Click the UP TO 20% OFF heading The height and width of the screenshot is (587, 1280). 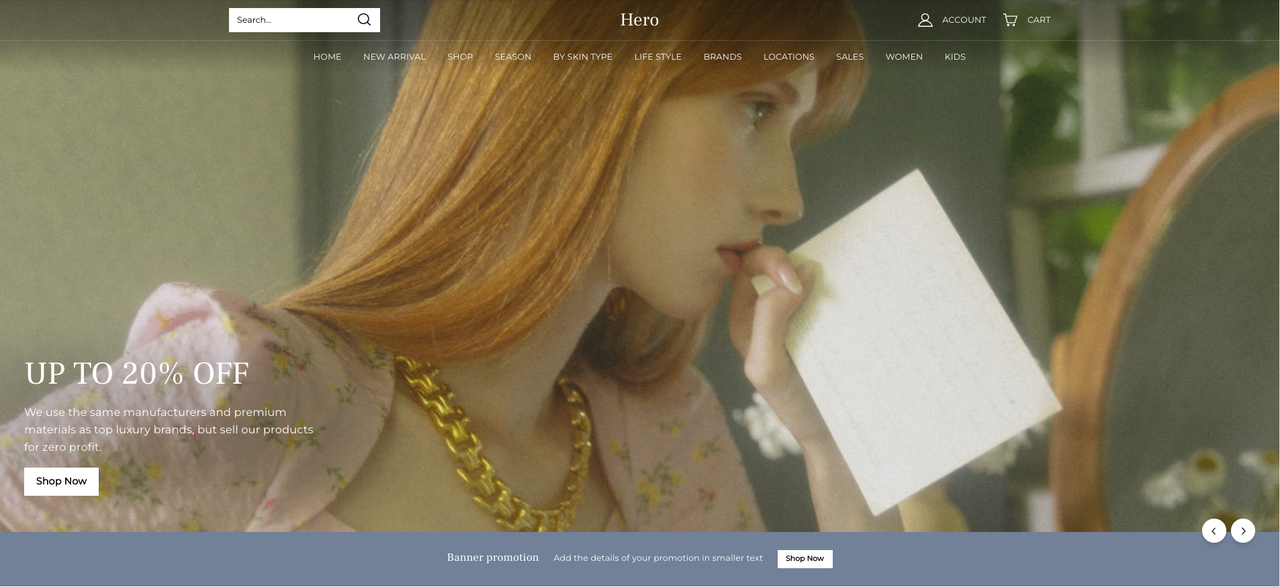pos(137,373)
